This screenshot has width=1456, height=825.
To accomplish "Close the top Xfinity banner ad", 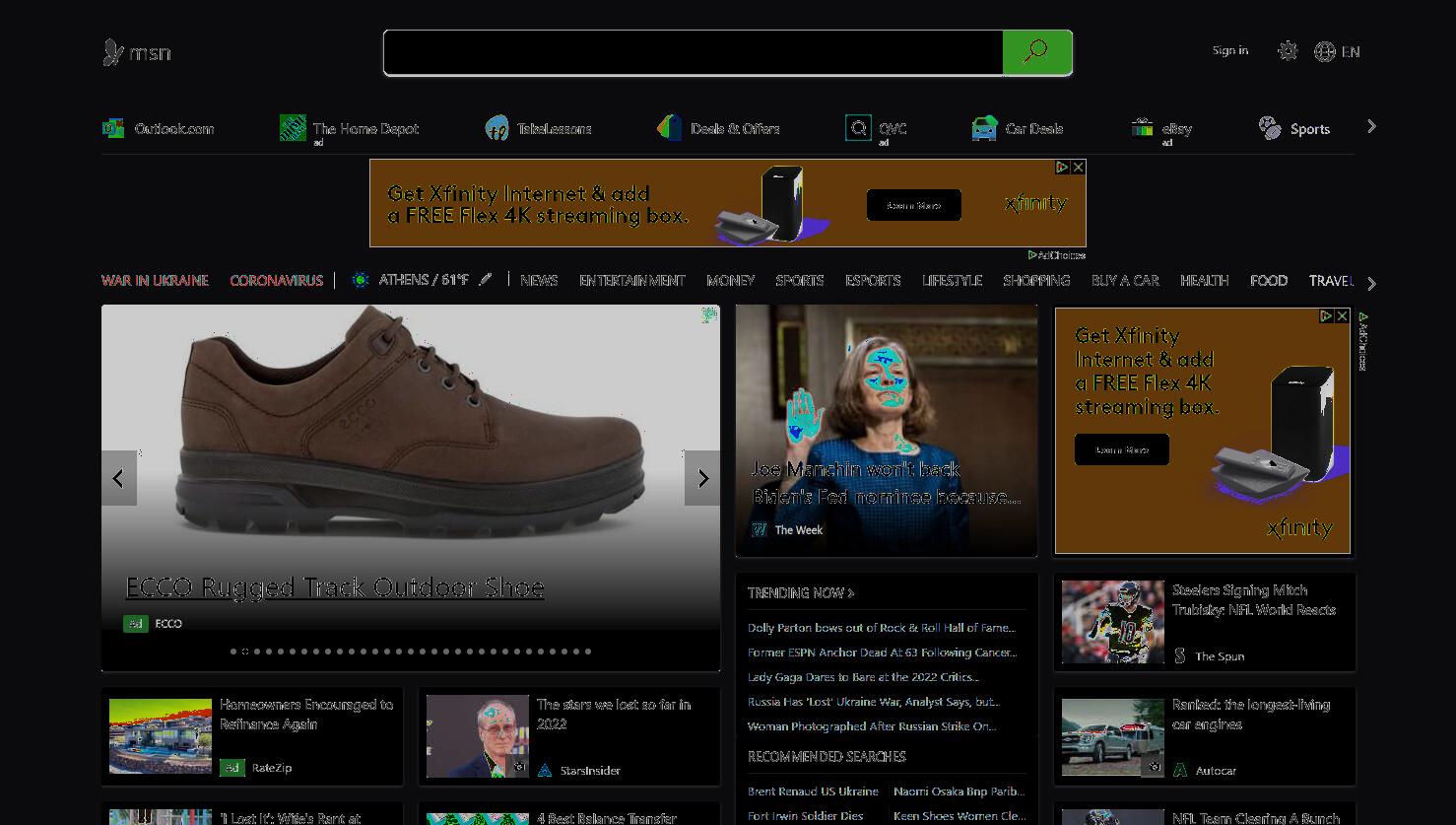I will click(x=1079, y=168).
